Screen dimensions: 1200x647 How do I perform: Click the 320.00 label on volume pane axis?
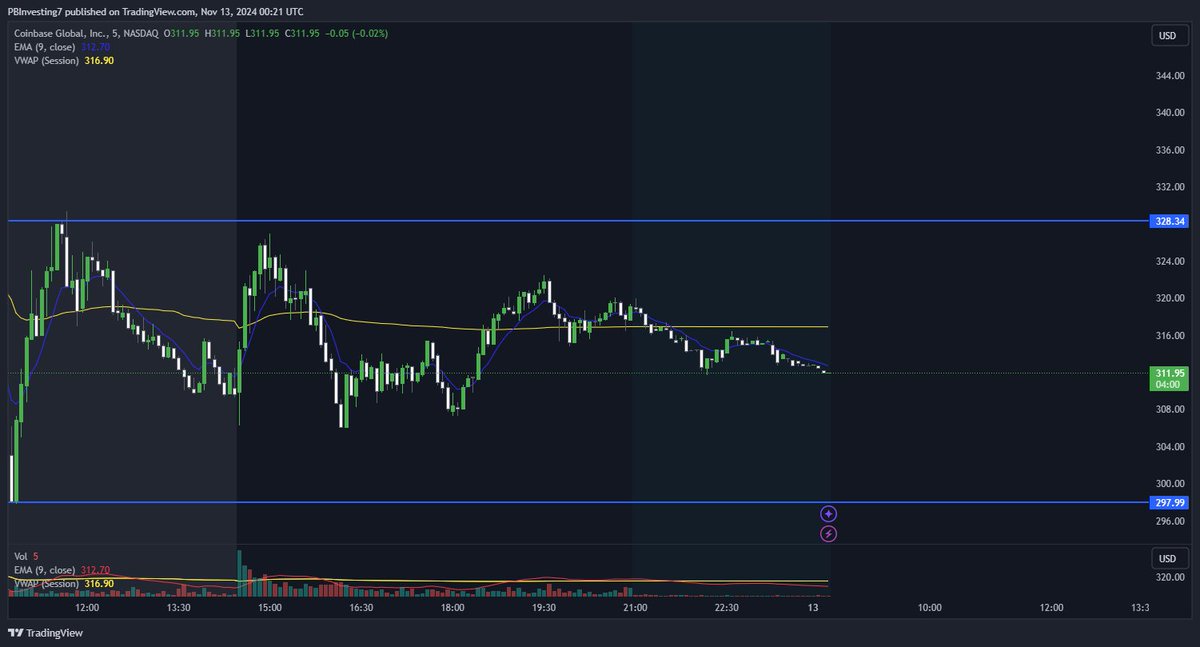tap(1169, 577)
